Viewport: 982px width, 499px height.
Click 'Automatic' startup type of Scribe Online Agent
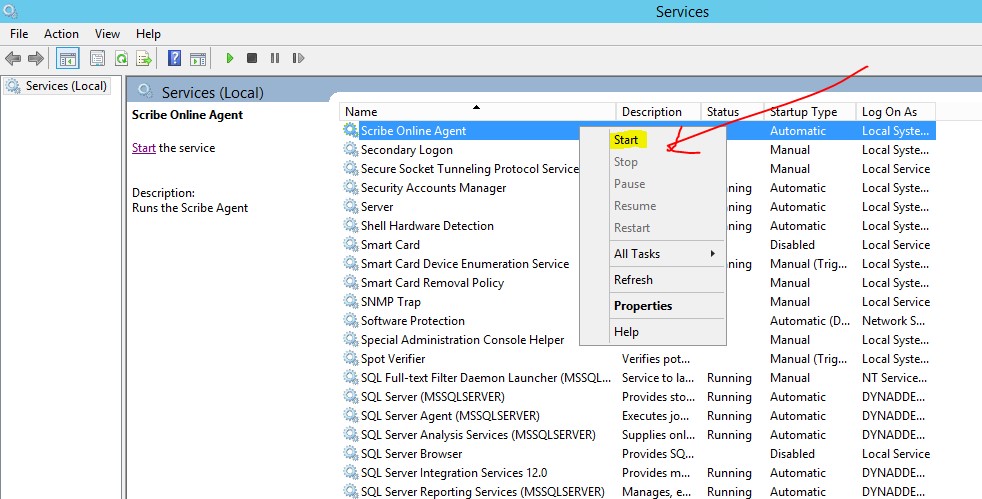[x=798, y=131]
